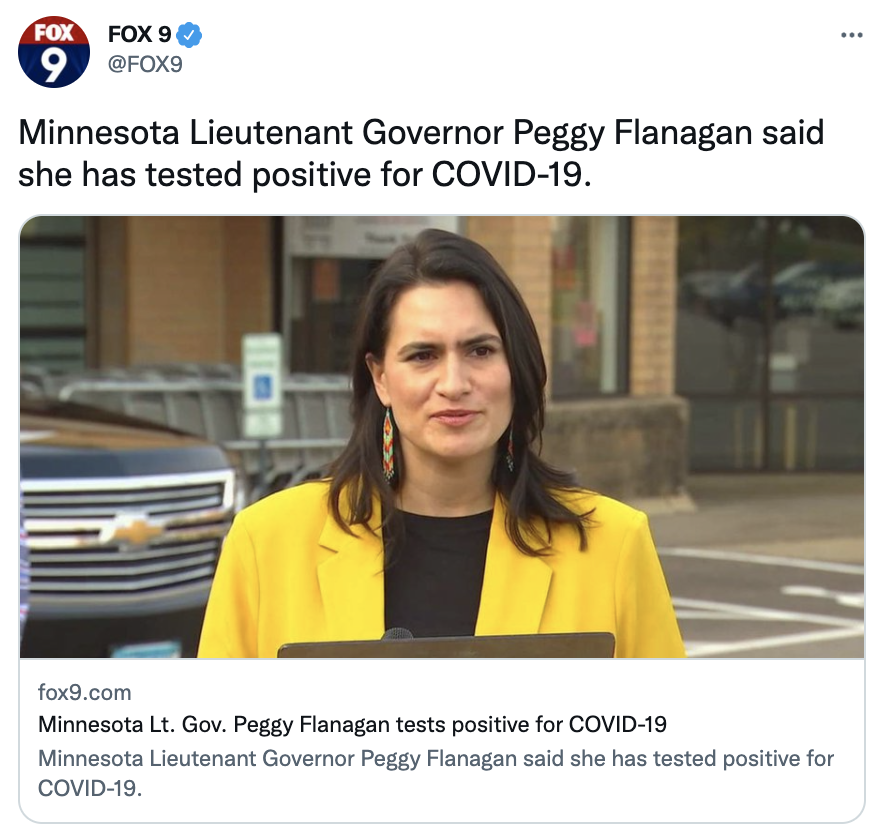Click the blue verified badge

pyautogui.click(x=189, y=35)
